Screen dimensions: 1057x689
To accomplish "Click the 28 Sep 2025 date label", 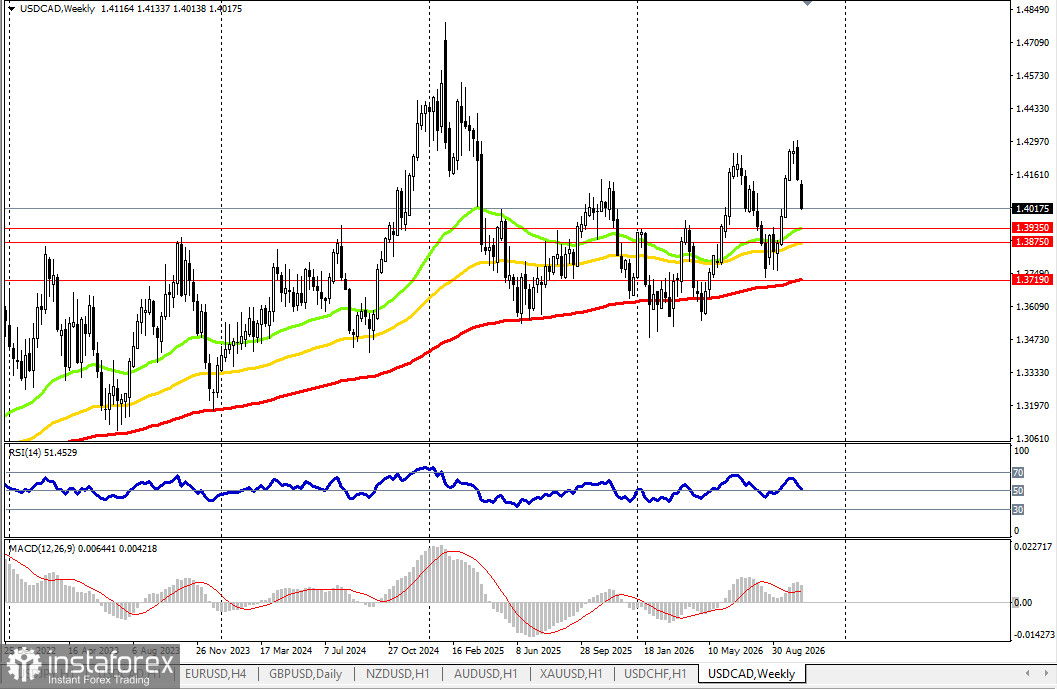I will pos(605,651).
